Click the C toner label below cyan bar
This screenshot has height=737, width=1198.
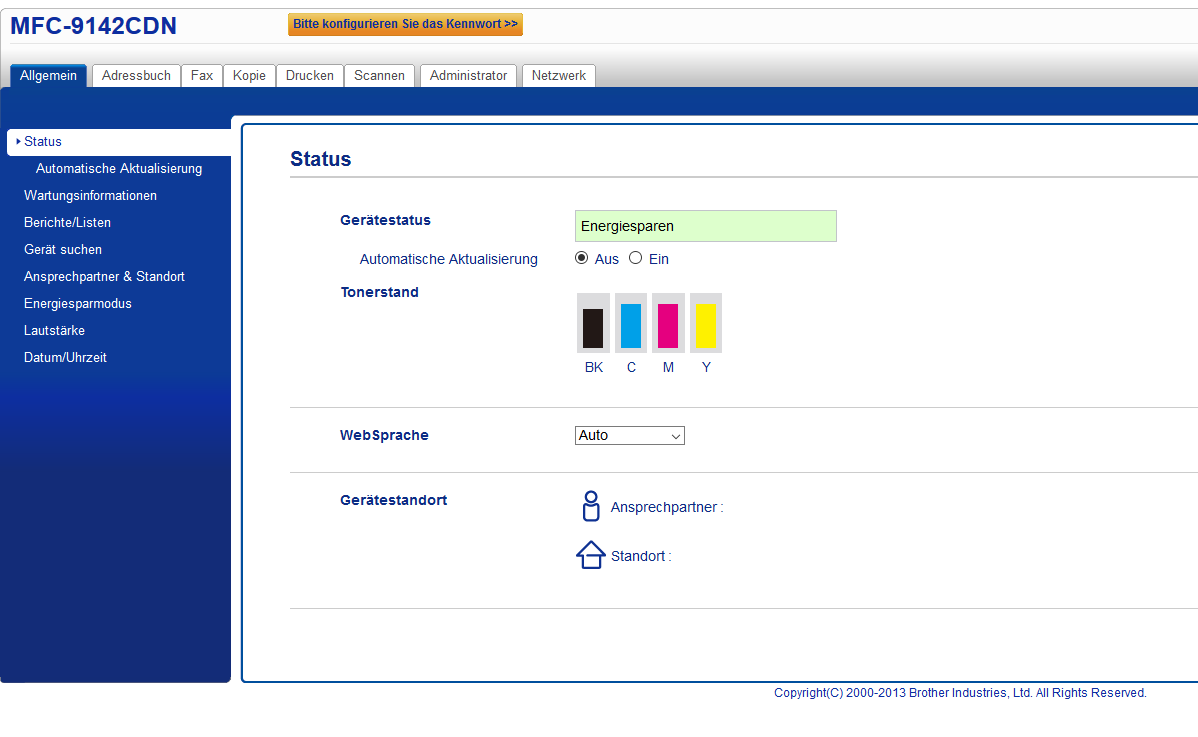(x=631, y=367)
